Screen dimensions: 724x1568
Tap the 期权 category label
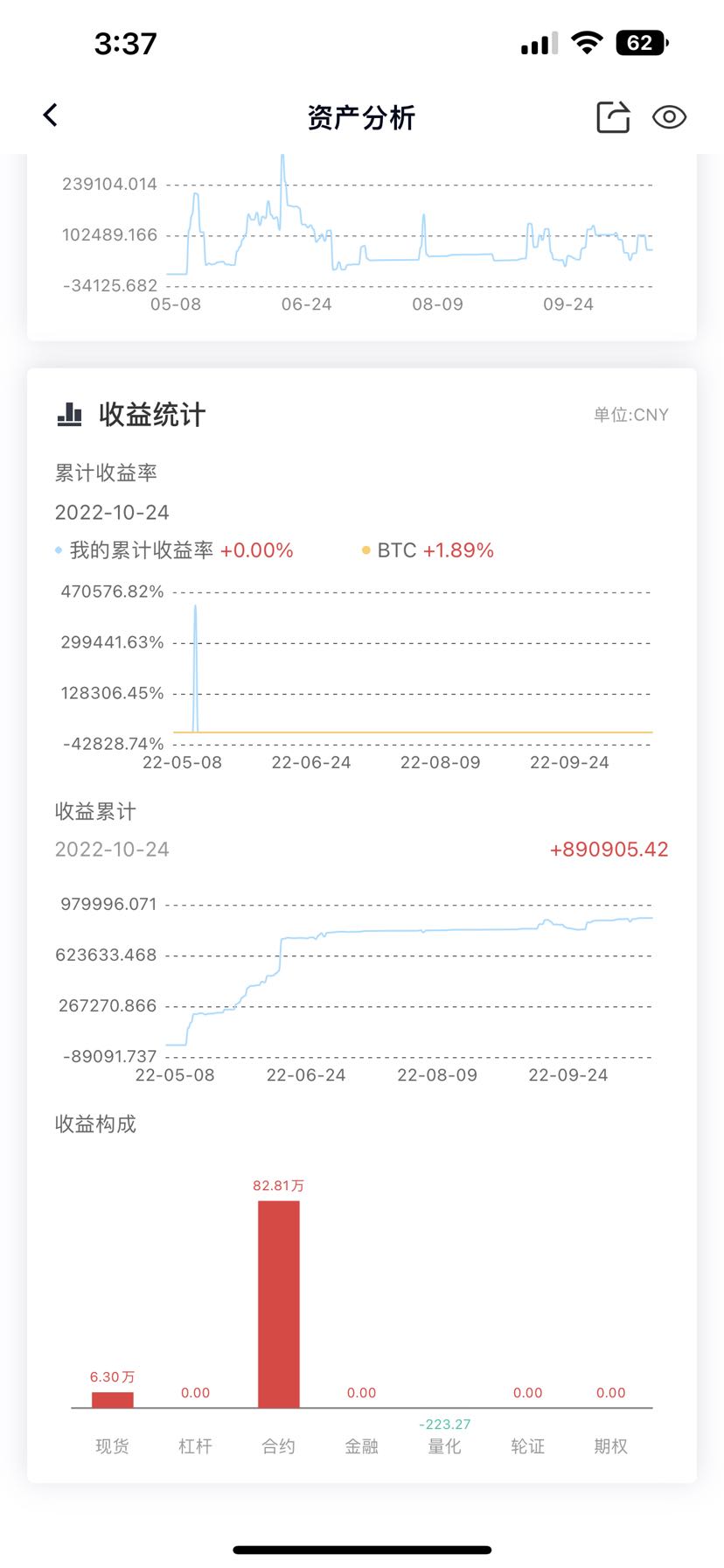tap(610, 1446)
